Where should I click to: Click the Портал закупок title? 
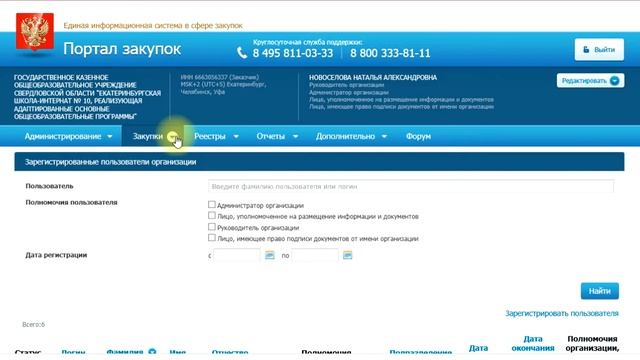pos(122,49)
